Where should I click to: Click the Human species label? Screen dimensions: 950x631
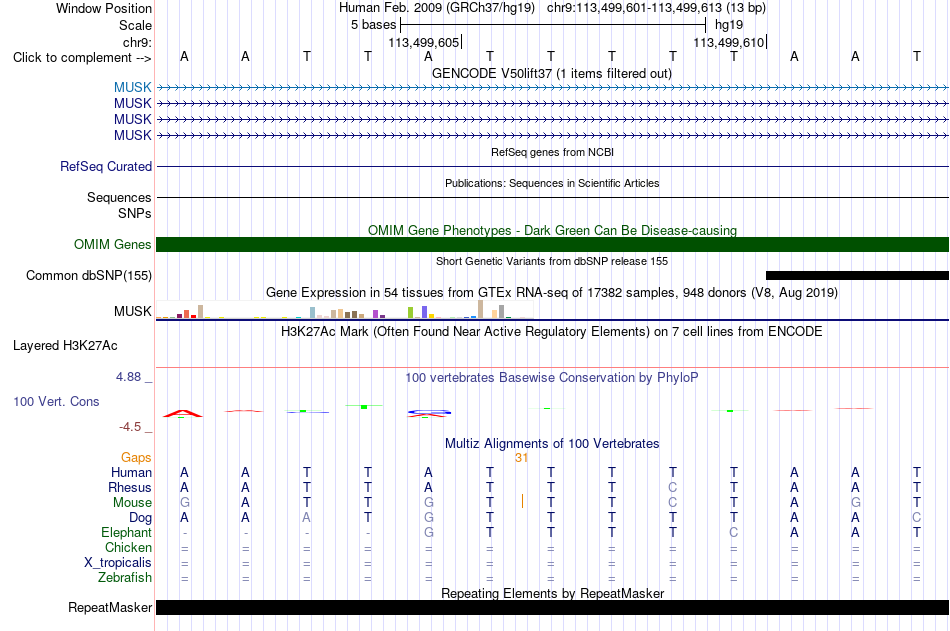131,472
